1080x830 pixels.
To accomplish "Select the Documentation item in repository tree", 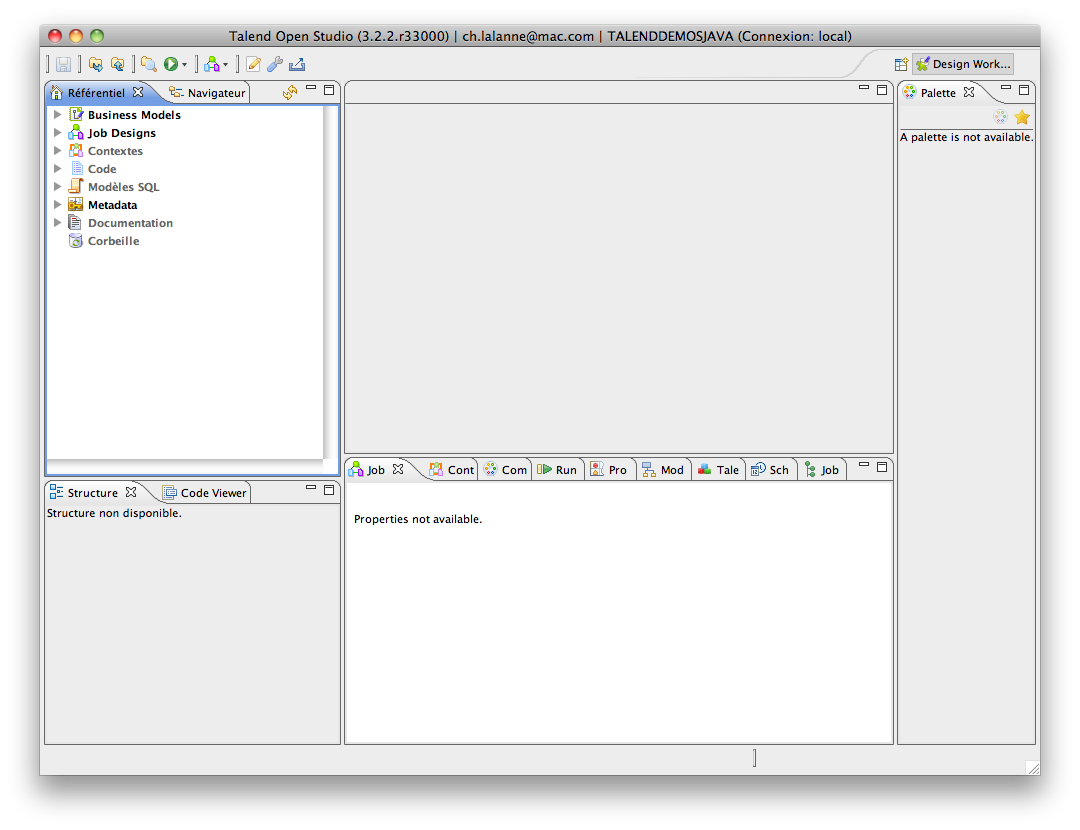I will point(130,223).
